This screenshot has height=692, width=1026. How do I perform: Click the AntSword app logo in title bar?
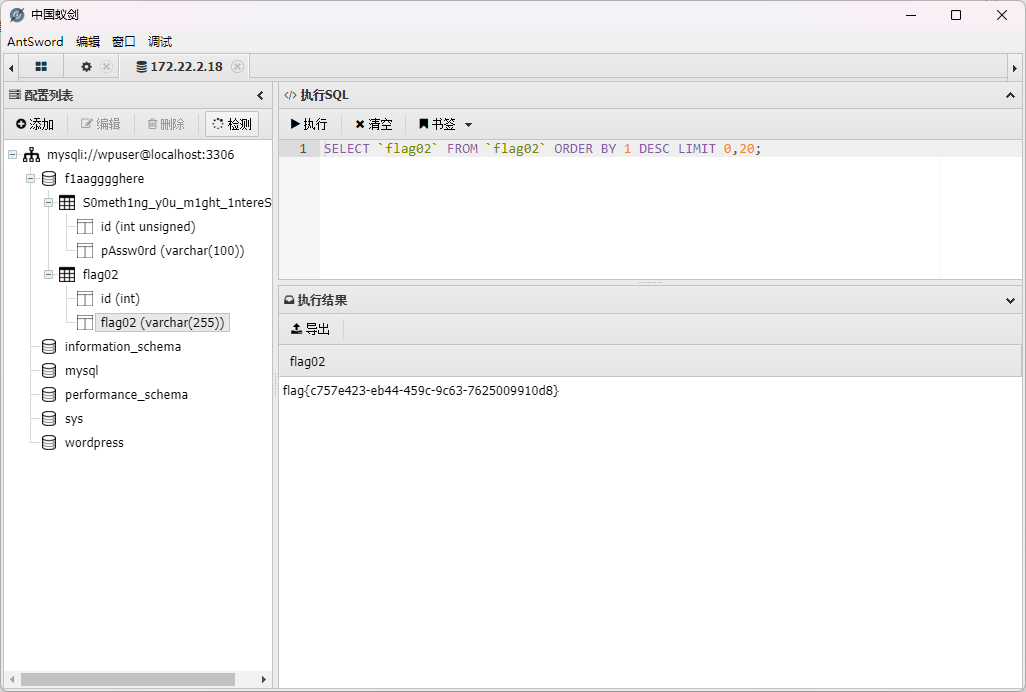[17, 14]
